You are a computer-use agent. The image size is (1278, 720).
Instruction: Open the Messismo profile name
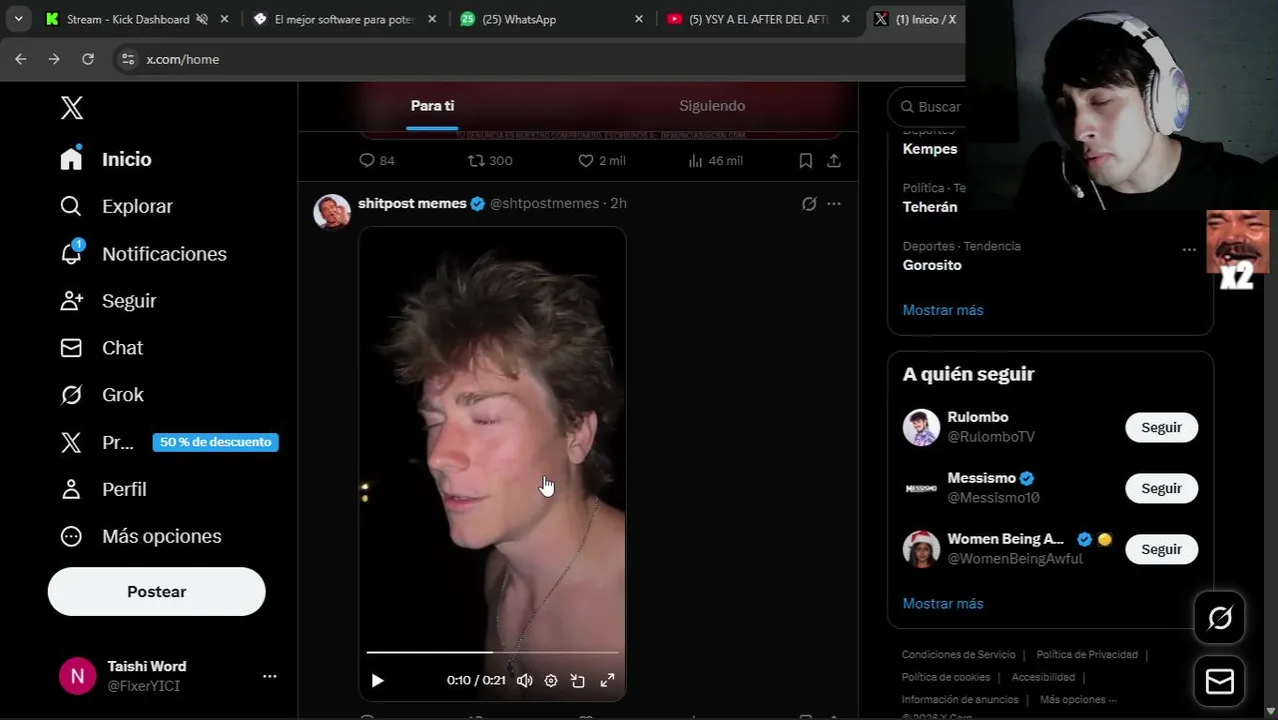pyautogui.click(x=981, y=478)
